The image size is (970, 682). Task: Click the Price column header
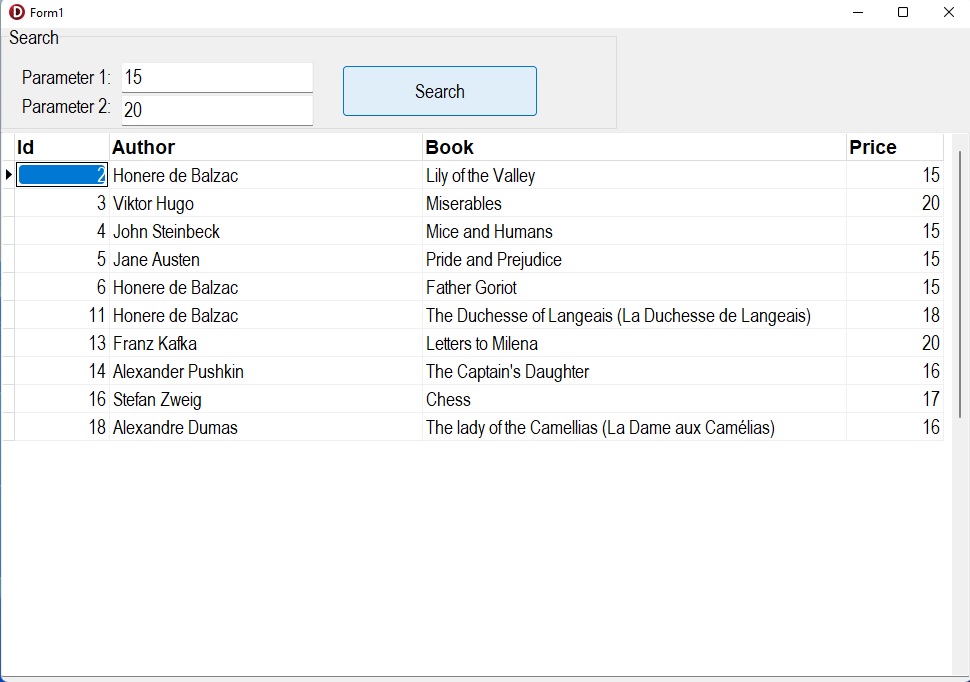coord(894,147)
